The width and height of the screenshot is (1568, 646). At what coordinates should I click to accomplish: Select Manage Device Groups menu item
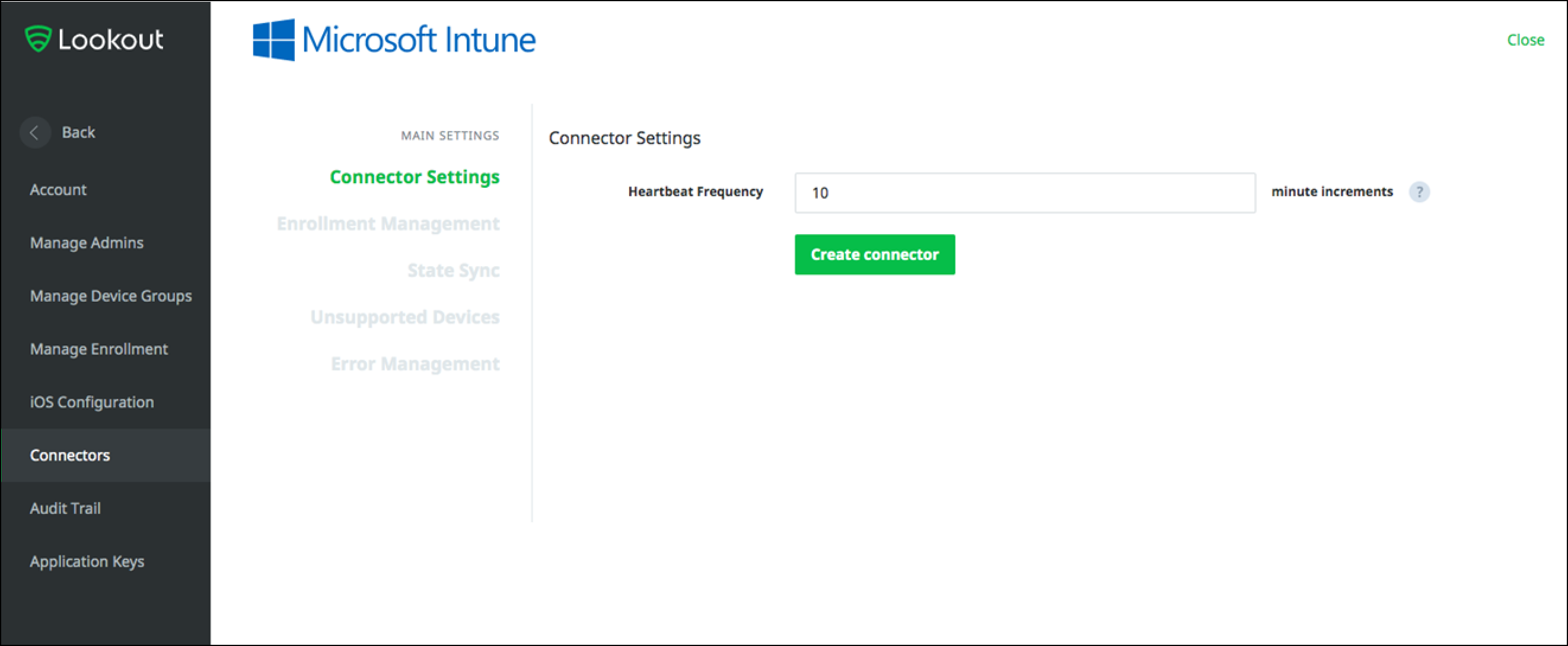[110, 295]
